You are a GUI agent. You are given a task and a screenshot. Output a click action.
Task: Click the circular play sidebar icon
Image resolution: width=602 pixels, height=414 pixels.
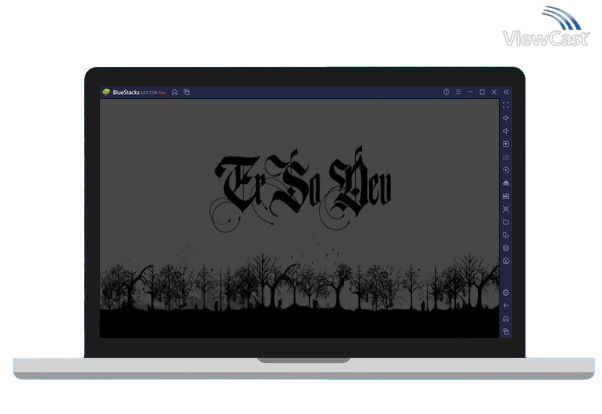[506, 170]
